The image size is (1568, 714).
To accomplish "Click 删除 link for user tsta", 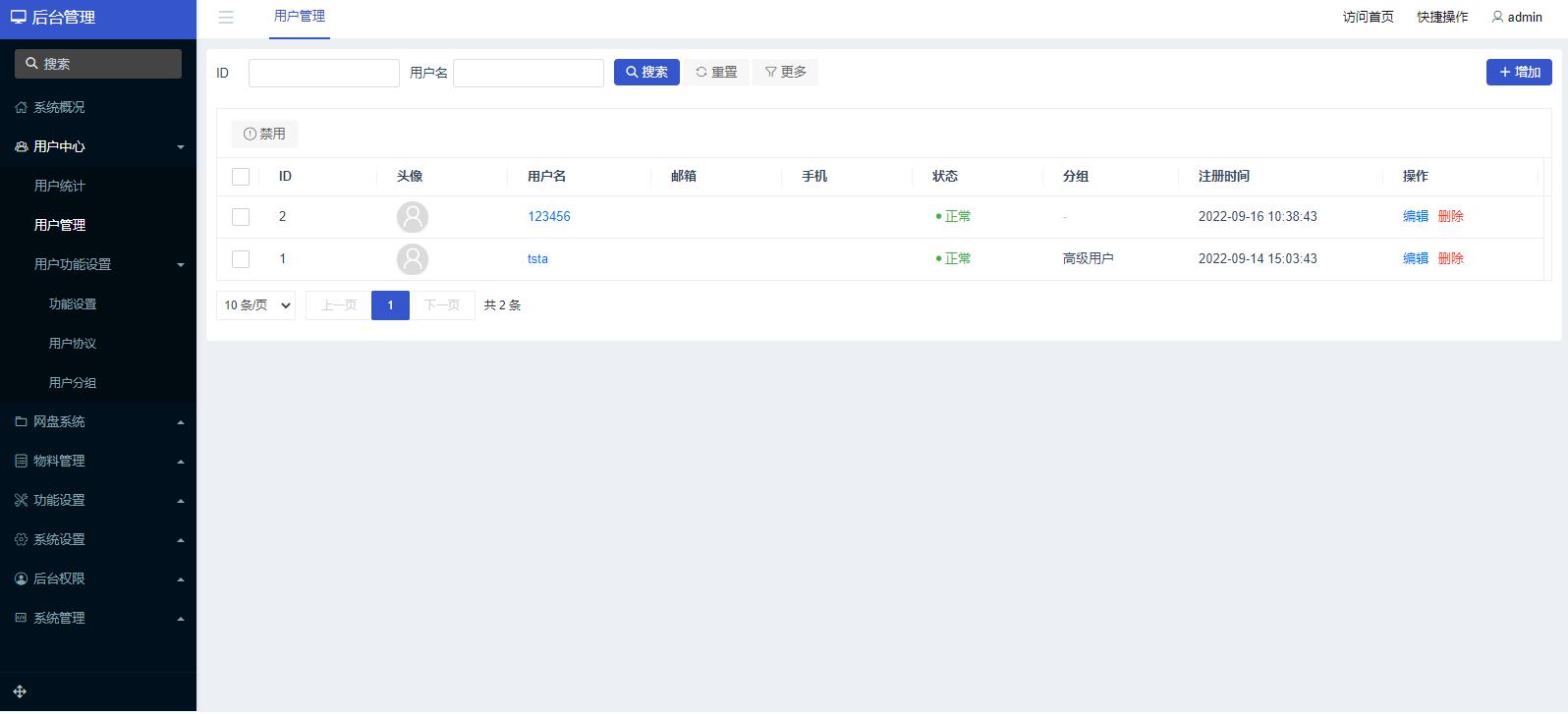I will coord(1450,258).
